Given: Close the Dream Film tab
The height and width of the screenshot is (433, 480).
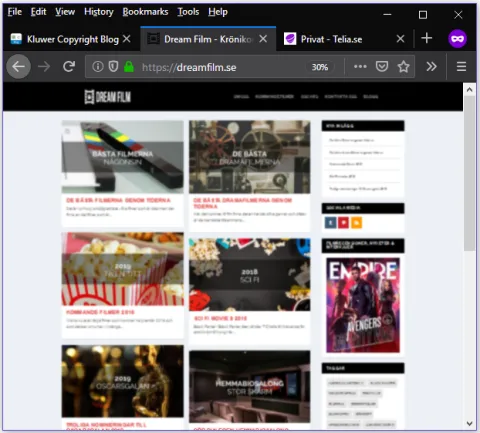Looking at the screenshot, I should point(263,39).
